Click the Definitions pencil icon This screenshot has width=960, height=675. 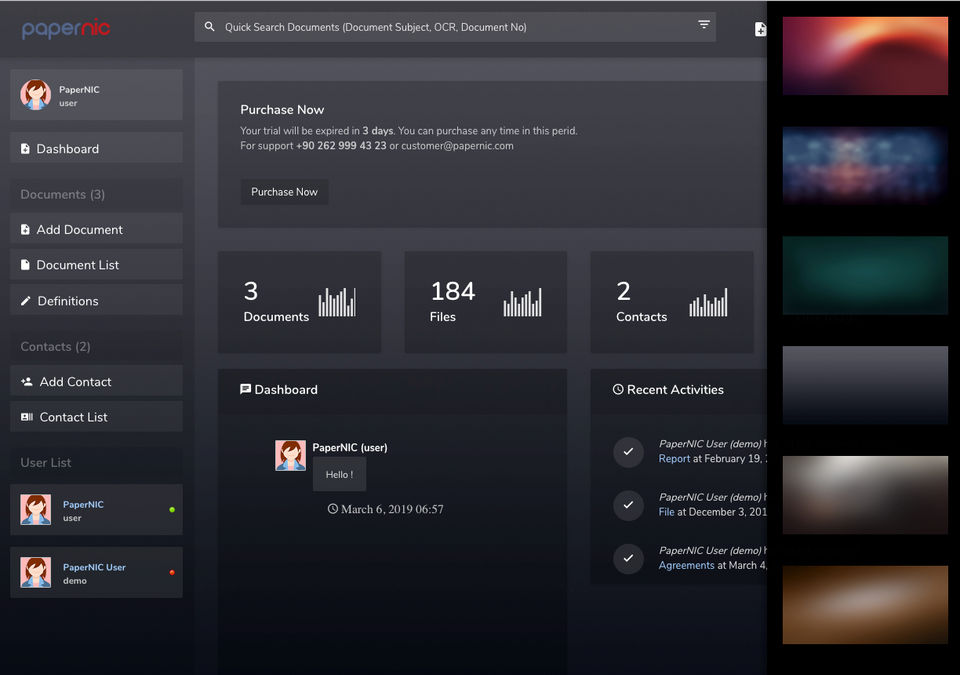coord(25,301)
